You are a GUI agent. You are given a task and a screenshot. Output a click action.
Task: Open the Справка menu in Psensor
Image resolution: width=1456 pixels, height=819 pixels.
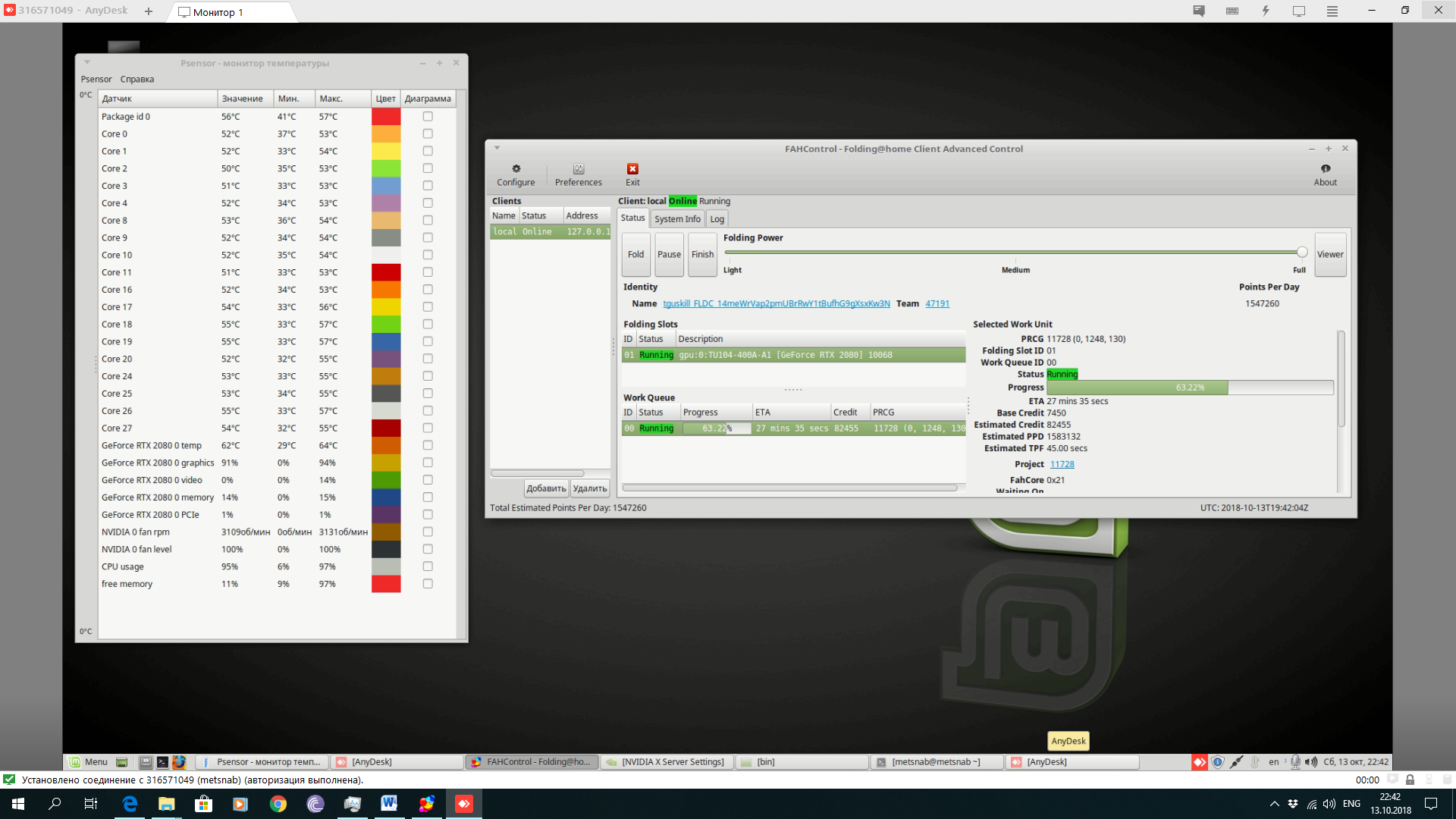click(136, 79)
